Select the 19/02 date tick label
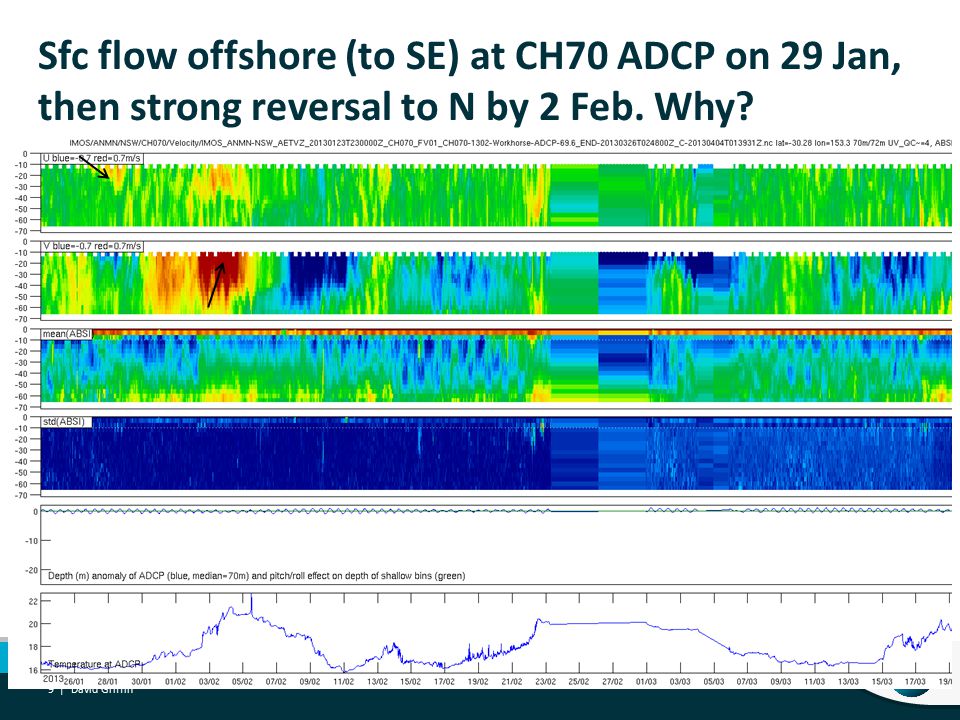The image size is (960, 720). point(478,681)
